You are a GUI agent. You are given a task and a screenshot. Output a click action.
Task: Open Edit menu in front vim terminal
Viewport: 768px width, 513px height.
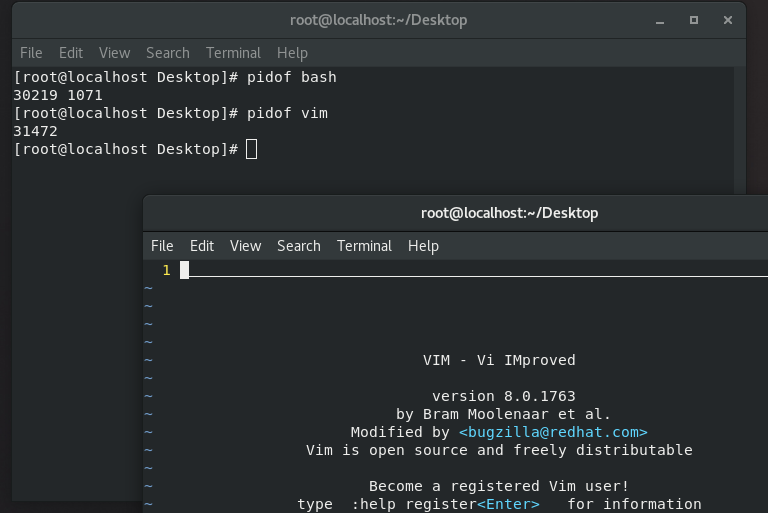(x=202, y=246)
